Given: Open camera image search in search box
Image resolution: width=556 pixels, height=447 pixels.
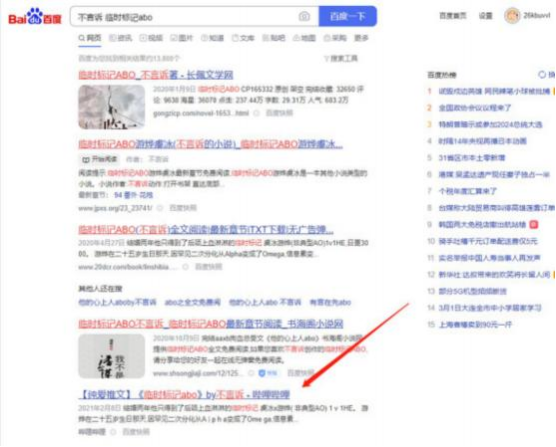Looking at the screenshot, I should 304,16.
